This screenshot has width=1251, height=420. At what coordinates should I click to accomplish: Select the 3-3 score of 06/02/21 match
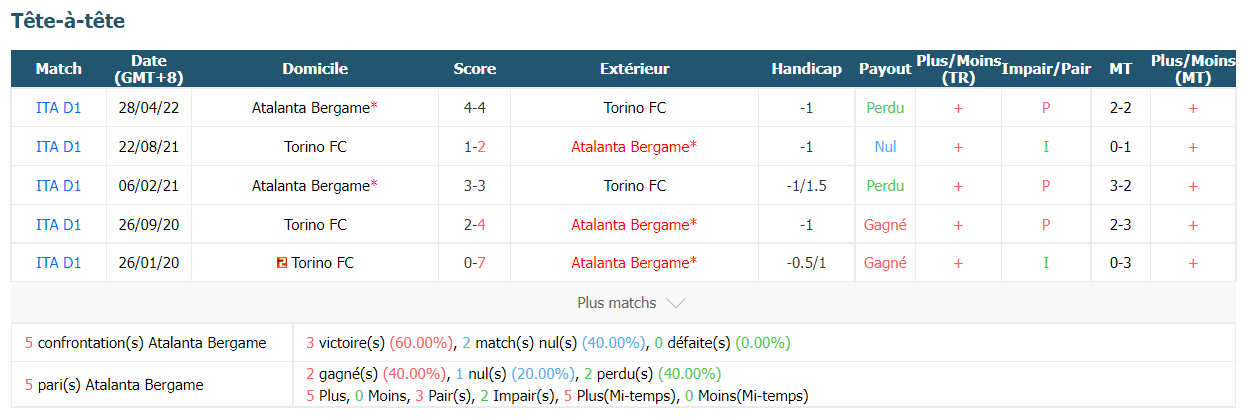pyautogui.click(x=475, y=186)
